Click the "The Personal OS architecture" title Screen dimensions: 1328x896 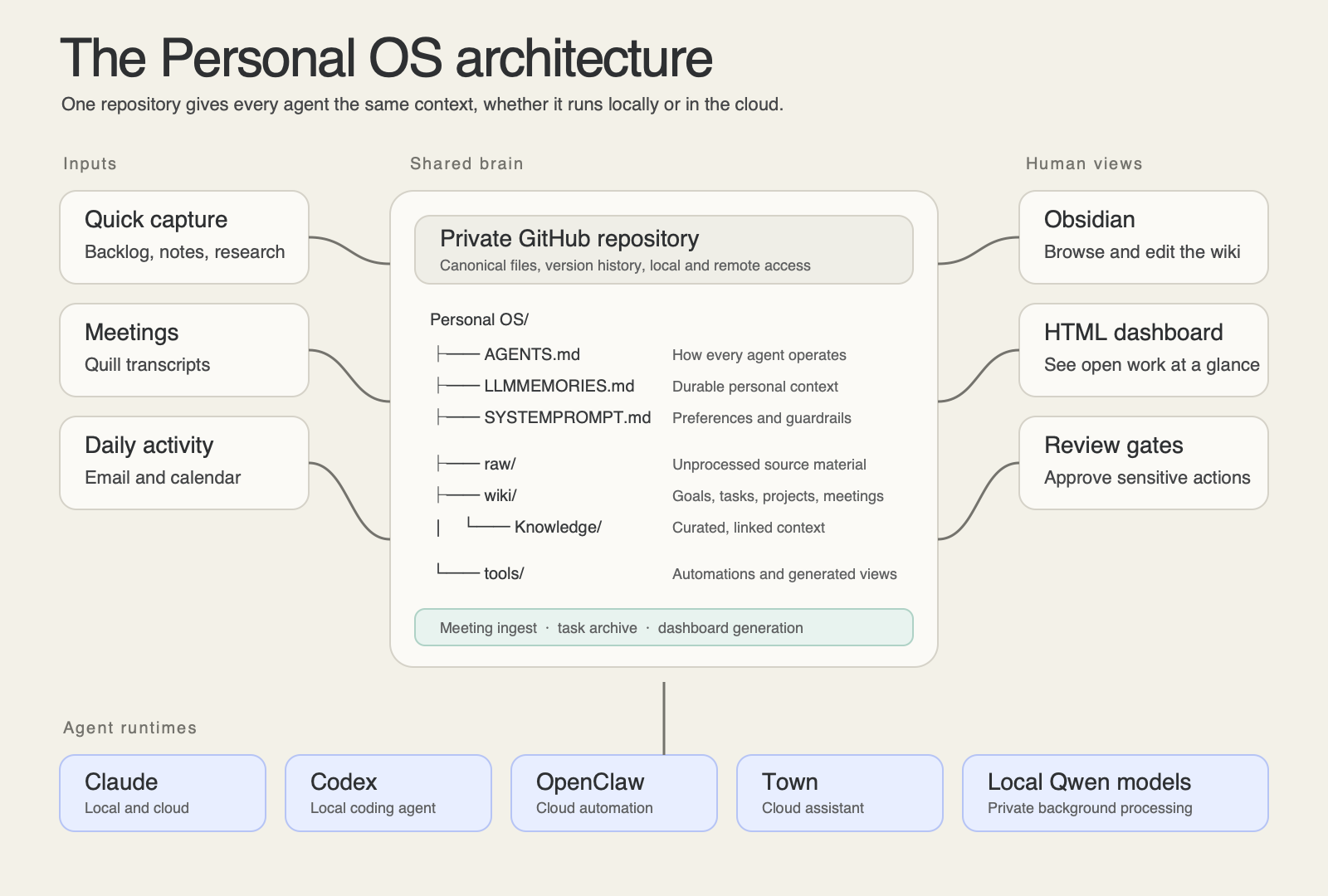[387, 58]
